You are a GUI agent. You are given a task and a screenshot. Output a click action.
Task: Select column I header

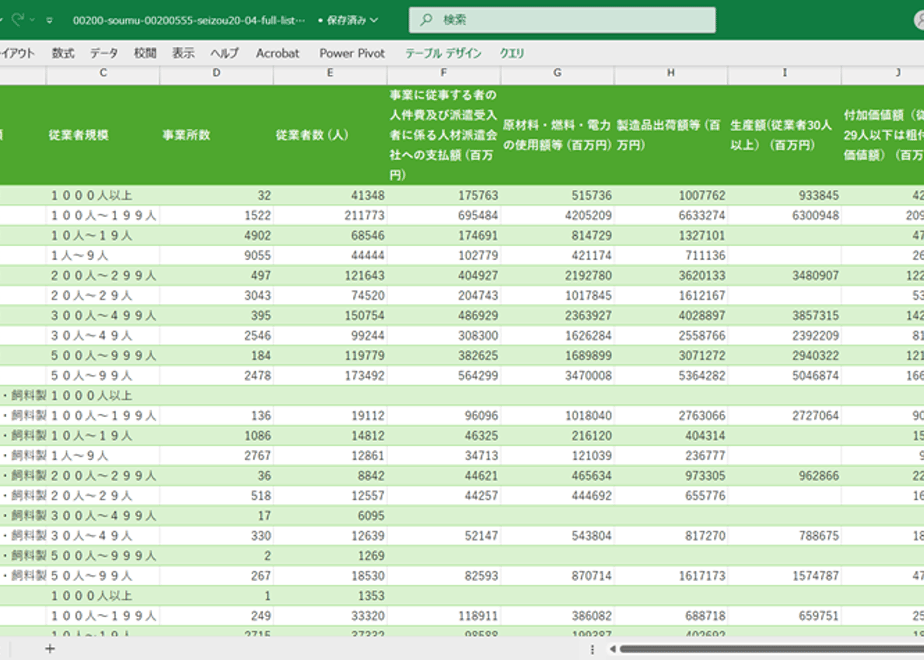(x=784, y=73)
